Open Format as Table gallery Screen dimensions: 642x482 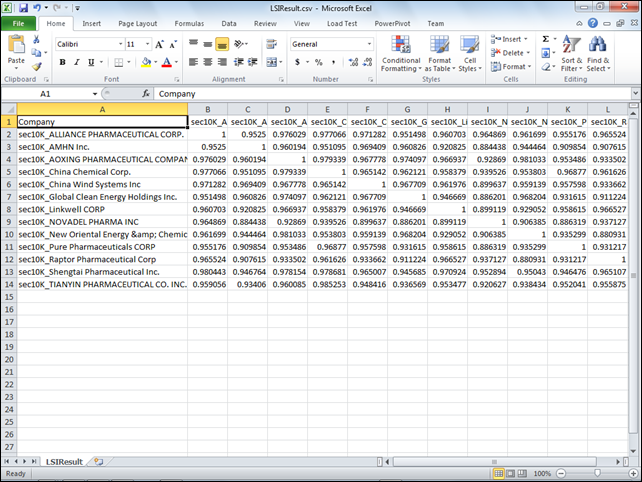(x=439, y=54)
